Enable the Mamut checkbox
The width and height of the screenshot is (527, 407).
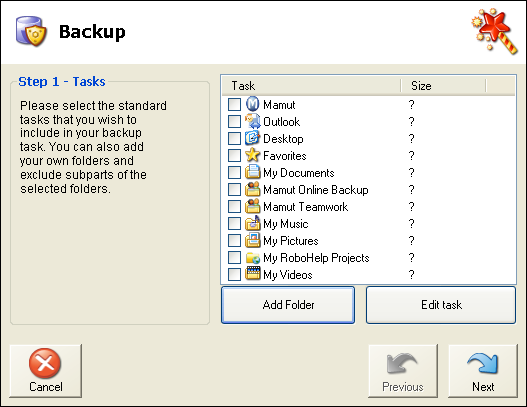pyautogui.click(x=234, y=105)
